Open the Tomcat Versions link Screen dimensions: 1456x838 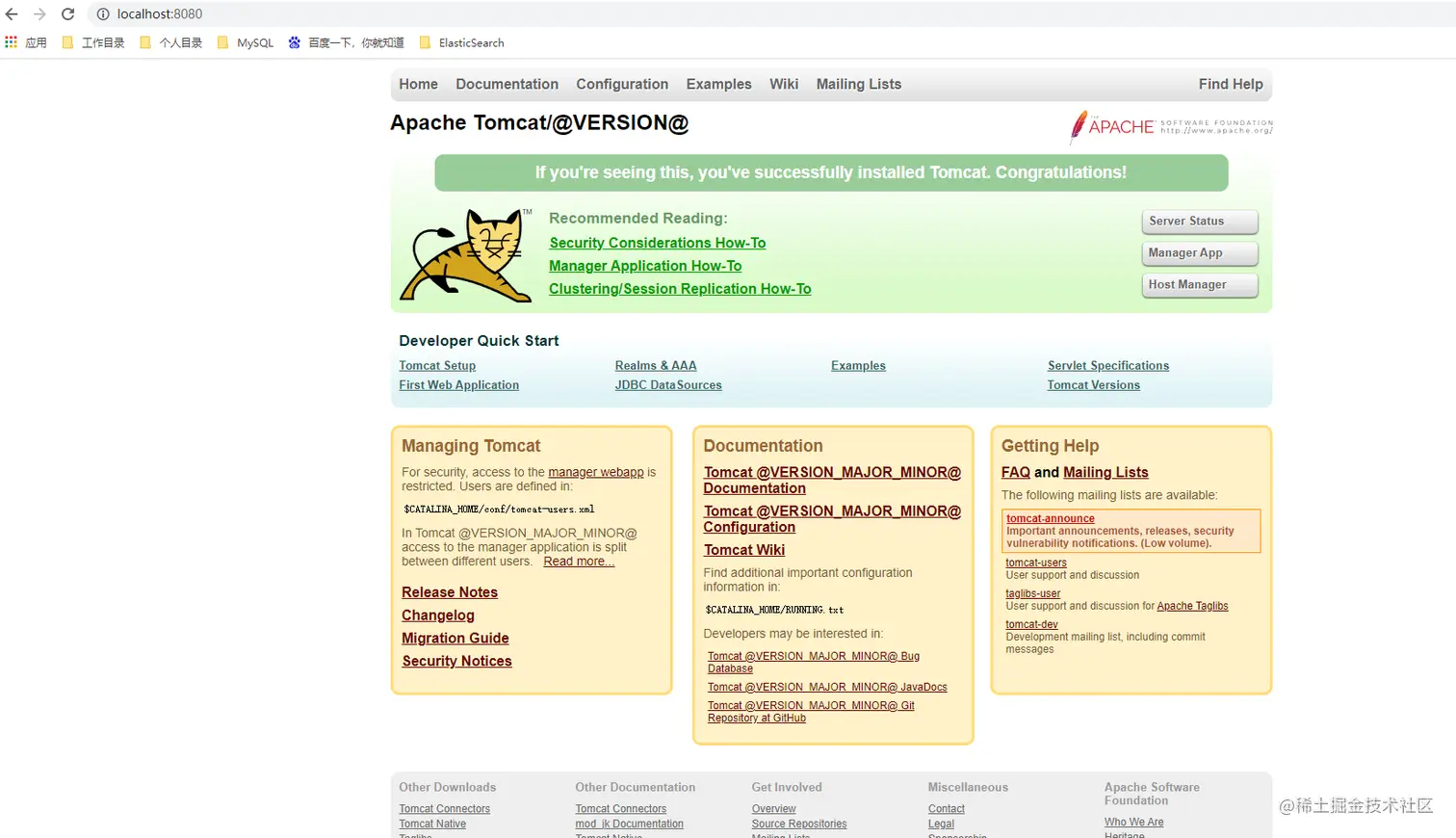tap(1094, 385)
